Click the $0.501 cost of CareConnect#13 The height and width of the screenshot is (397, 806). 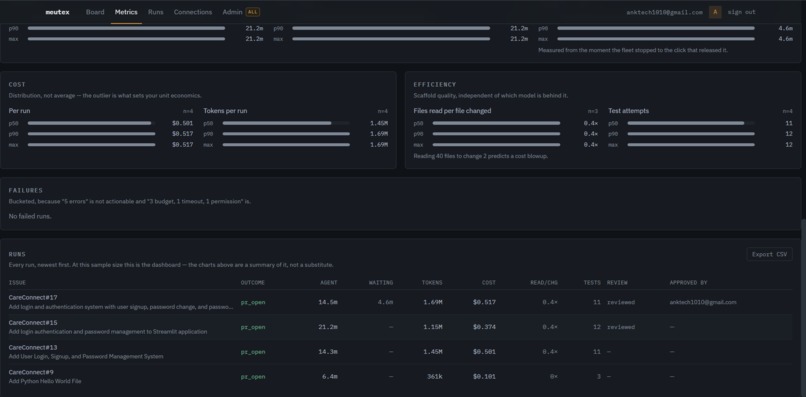click(x=484, y=352)
